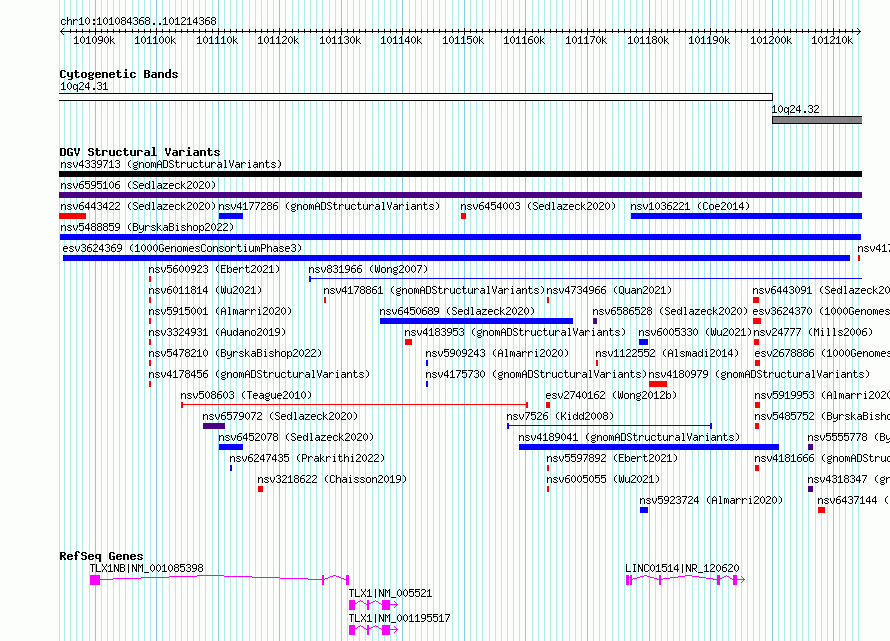Click the DGV Structural Variants track title
The image size is (890, 641).
click(x=140, y=152)
